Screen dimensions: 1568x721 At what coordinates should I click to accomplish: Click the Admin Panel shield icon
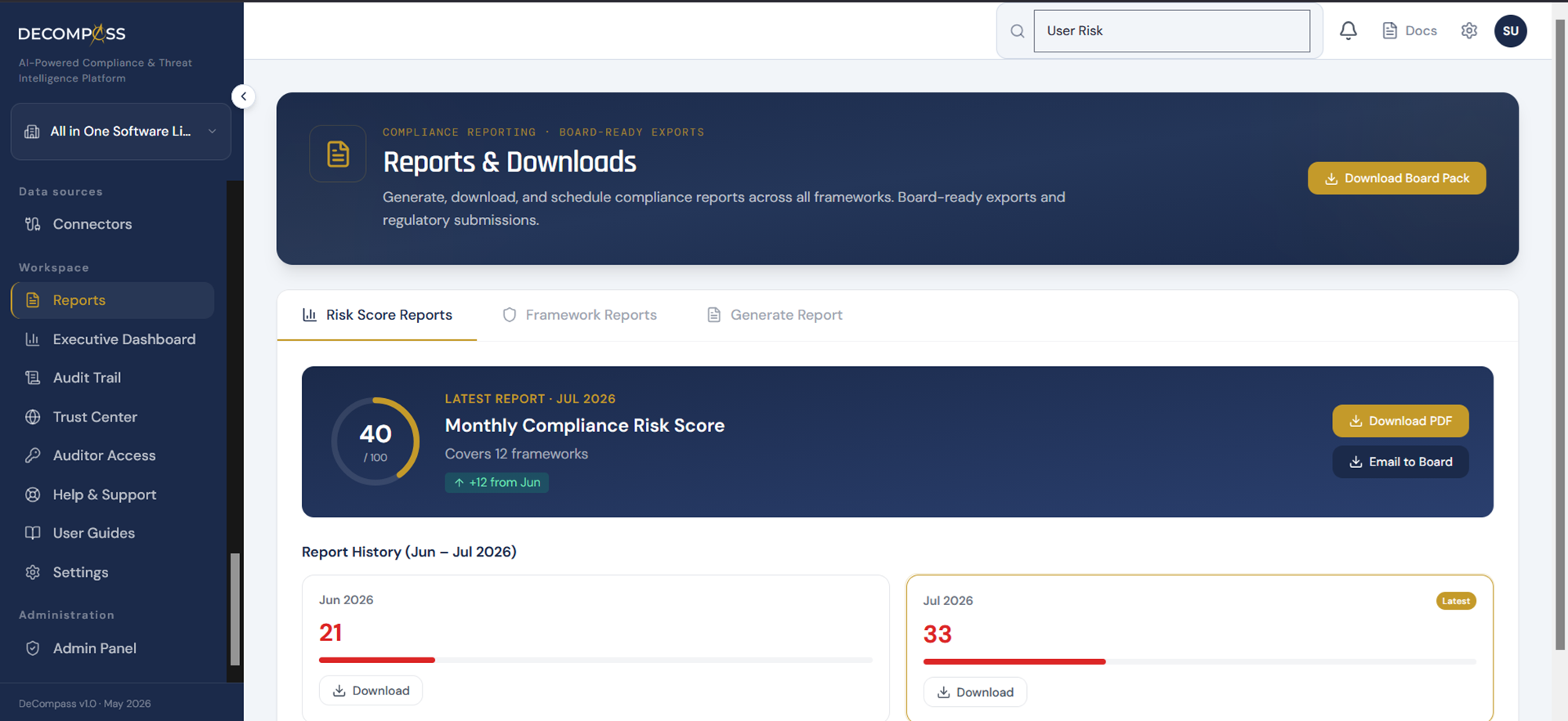pos(33,648)
